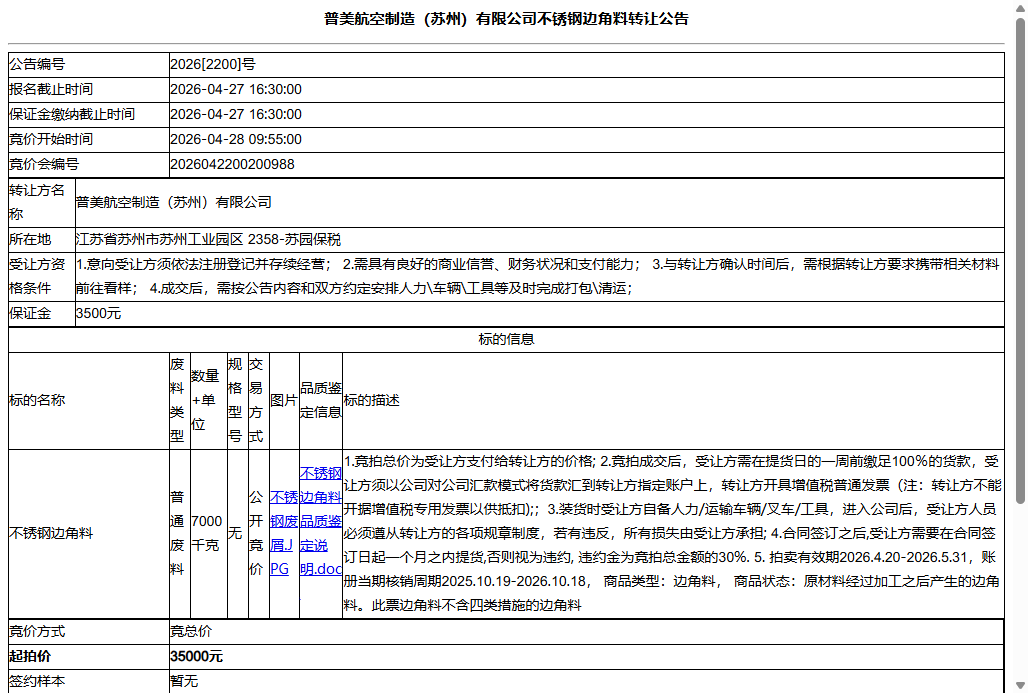This screenshot has height=693, width=1028.
Task: Click the 公开竞价 transaction mode cell
Action: pyautogui.click(x=258, y=533)
